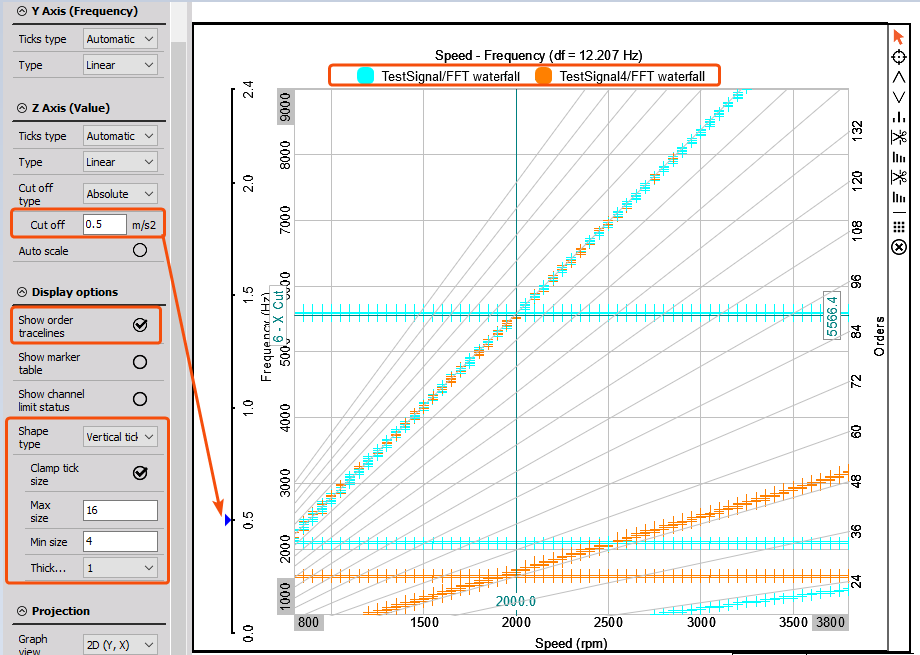Disable Clamp tick size
Viewport: 920px width, 655px height.
coord(140,473)
